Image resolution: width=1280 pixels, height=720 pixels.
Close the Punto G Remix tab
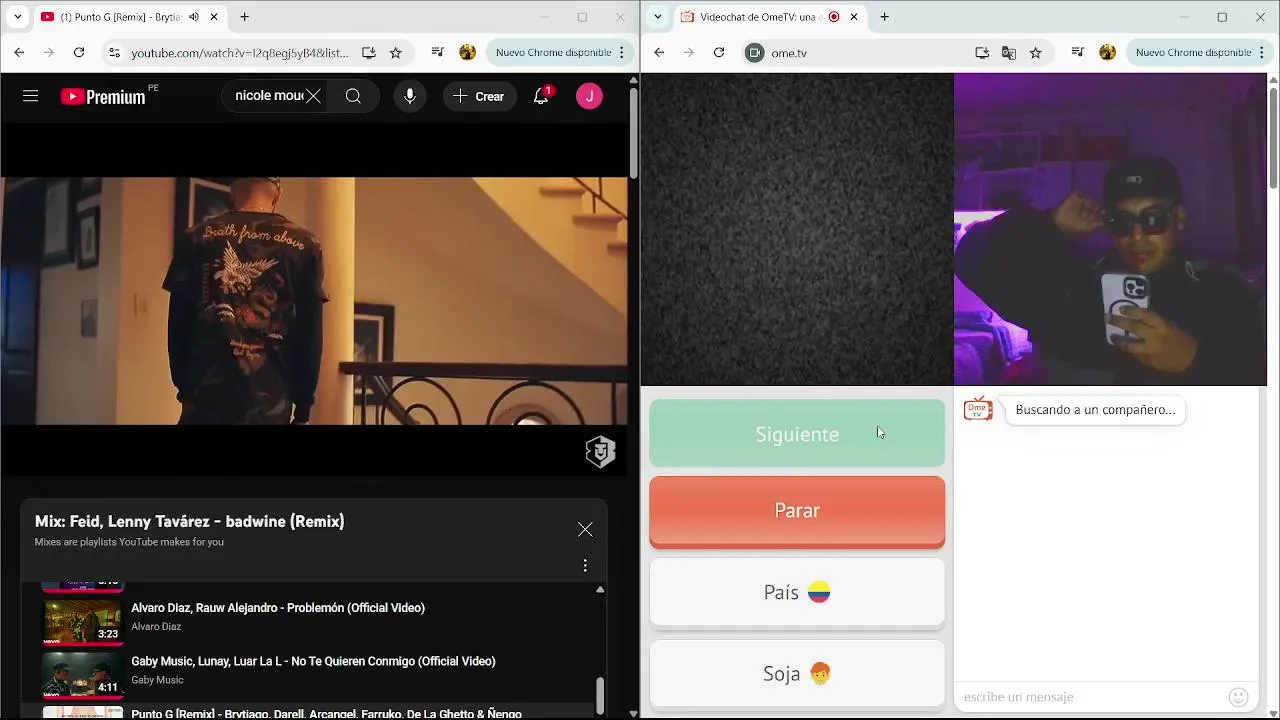click(x=214, y=17)
